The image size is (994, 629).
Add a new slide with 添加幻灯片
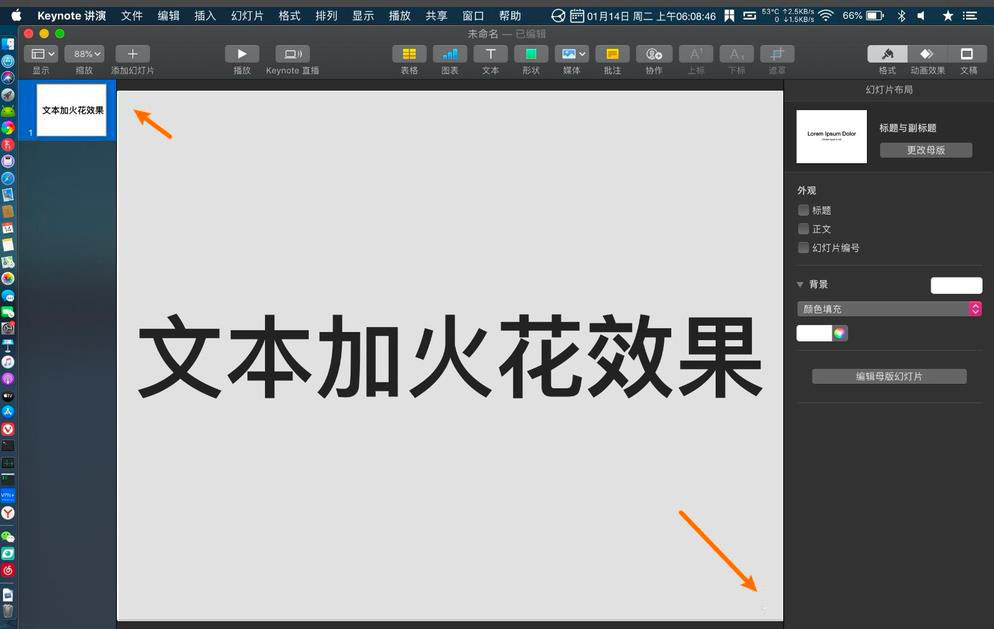click(131, 54)
